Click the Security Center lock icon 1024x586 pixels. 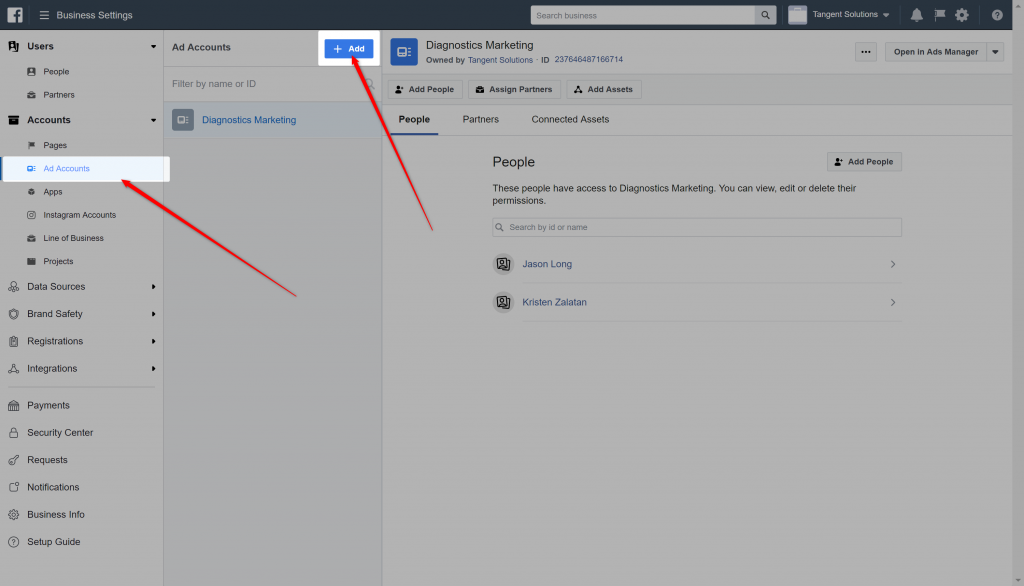(14, 432)
